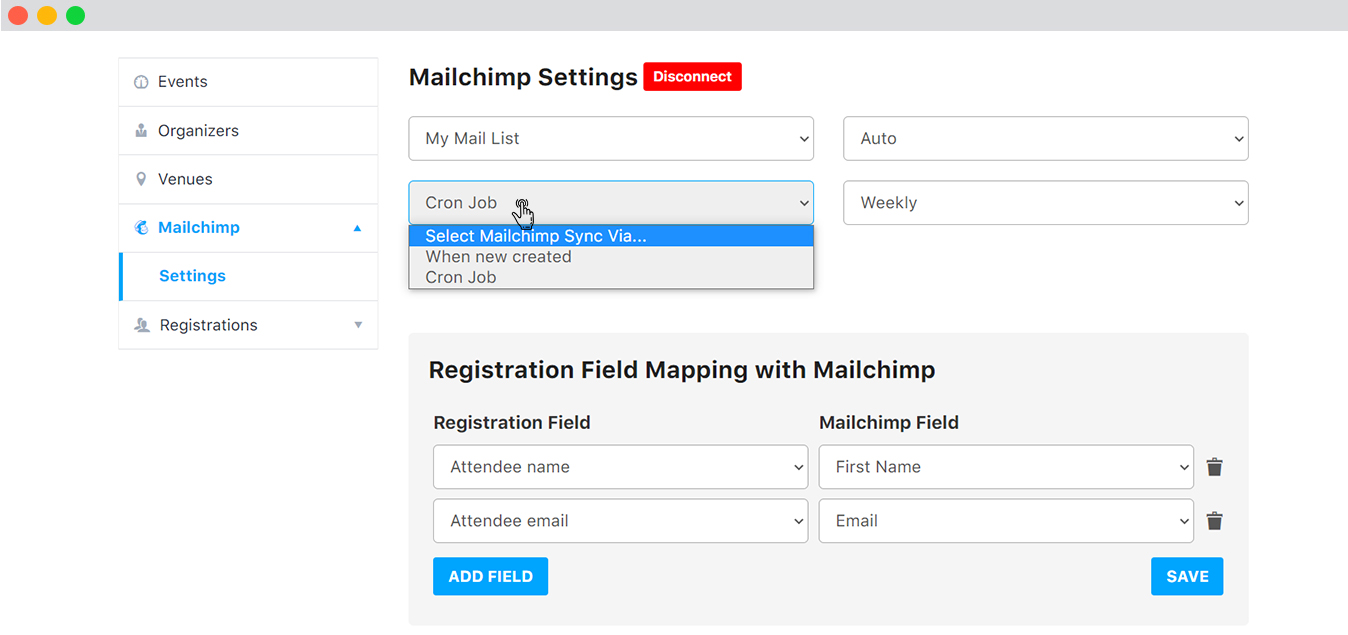Open the Weekly frequency dropdown
1348x635 pixels.
(1046, 203)
